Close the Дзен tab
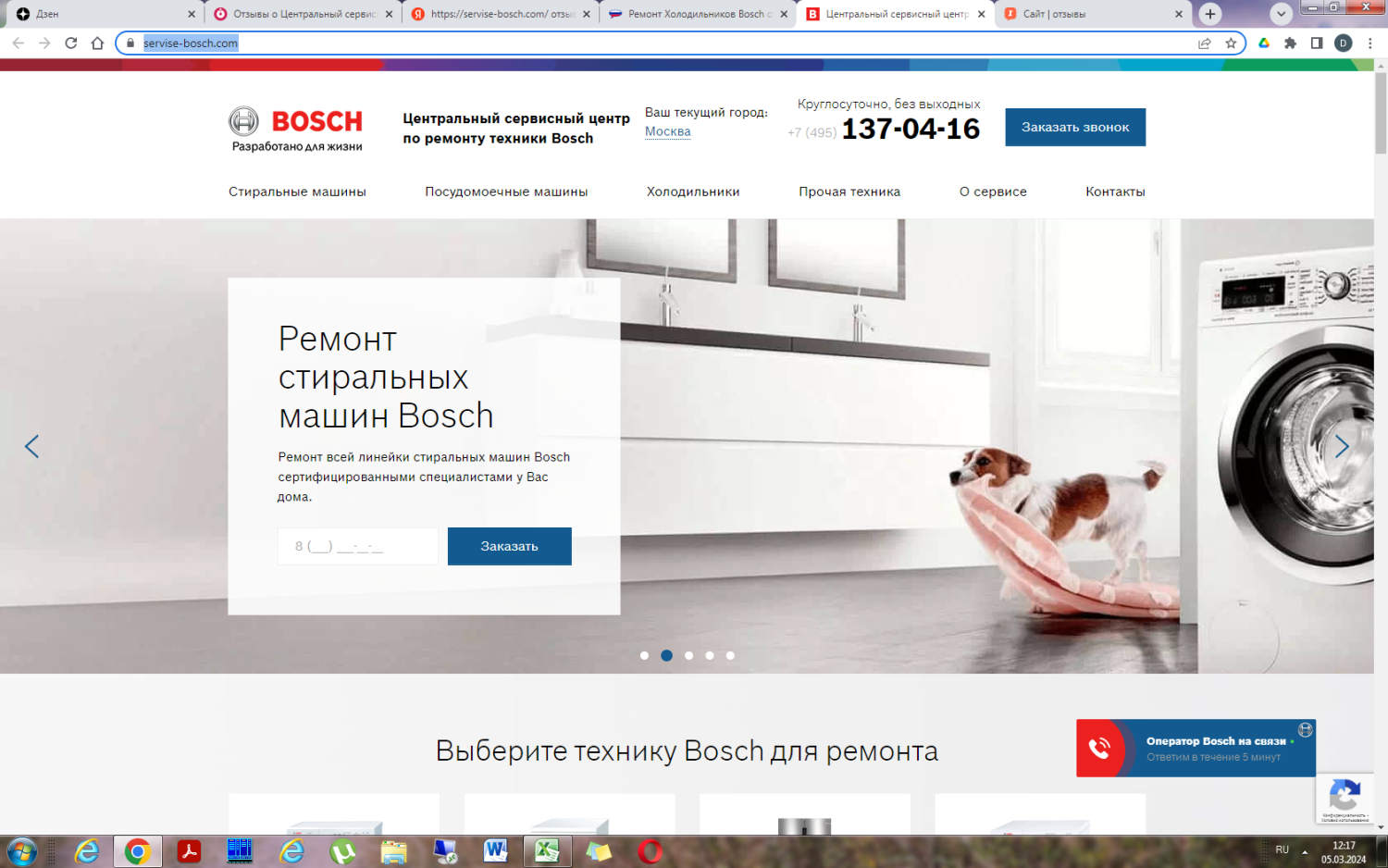Viewport: 1388px width, 868px height. pos(192,14)
